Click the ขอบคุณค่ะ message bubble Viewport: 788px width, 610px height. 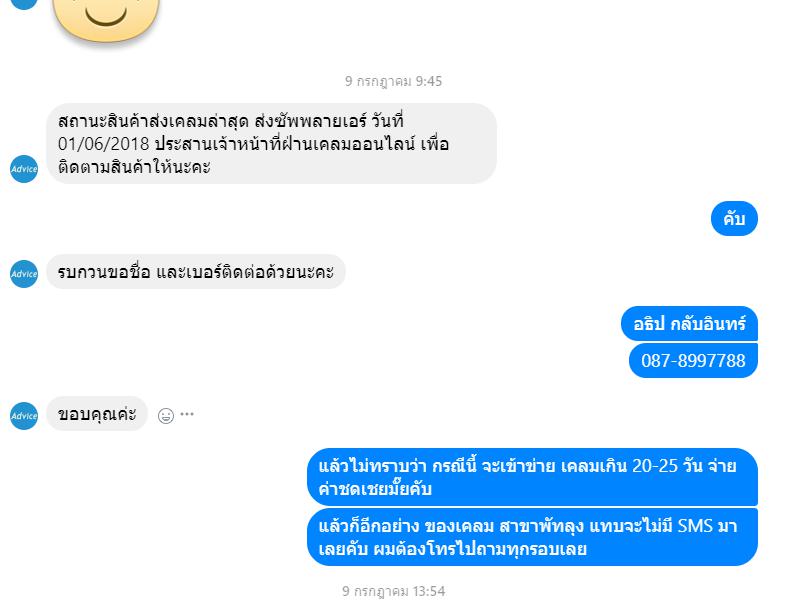(97, 414)
